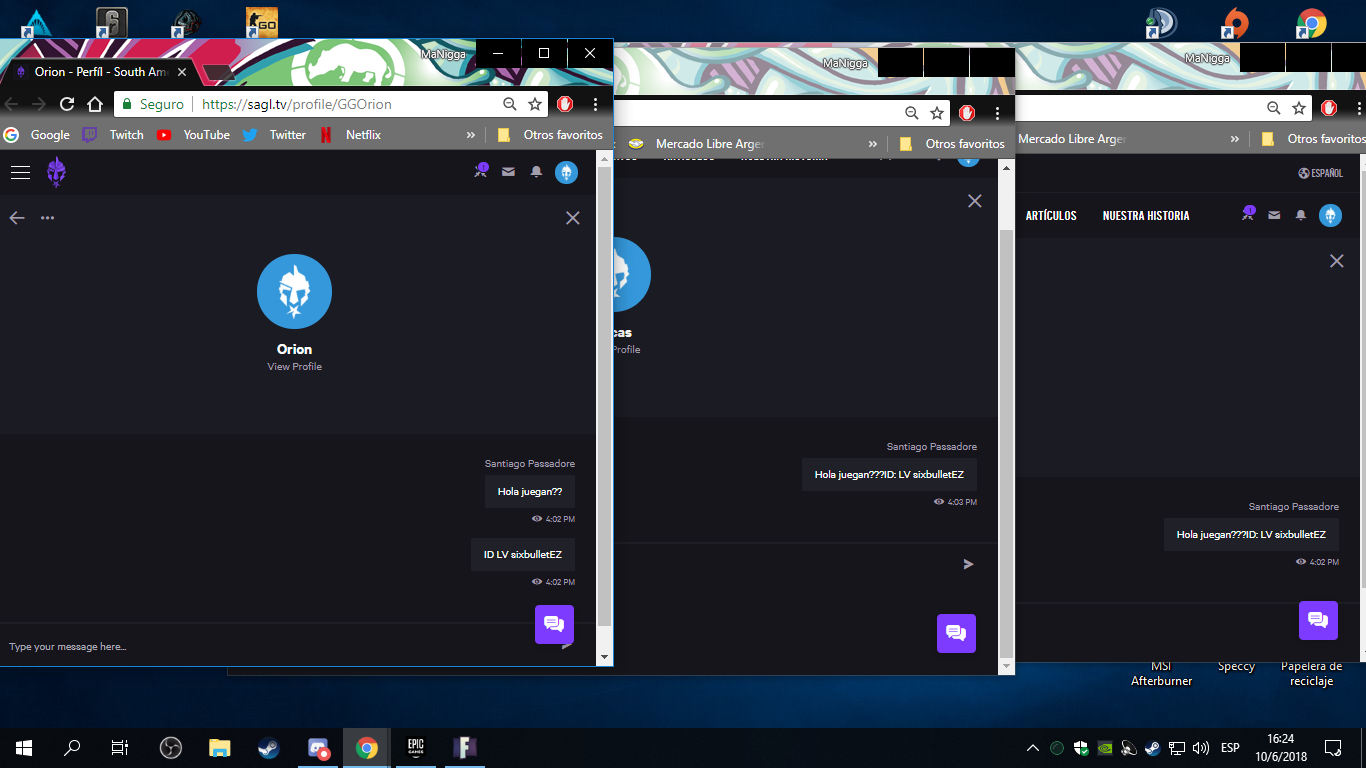Open the Origin desktop shortcut

(1237, 22)
